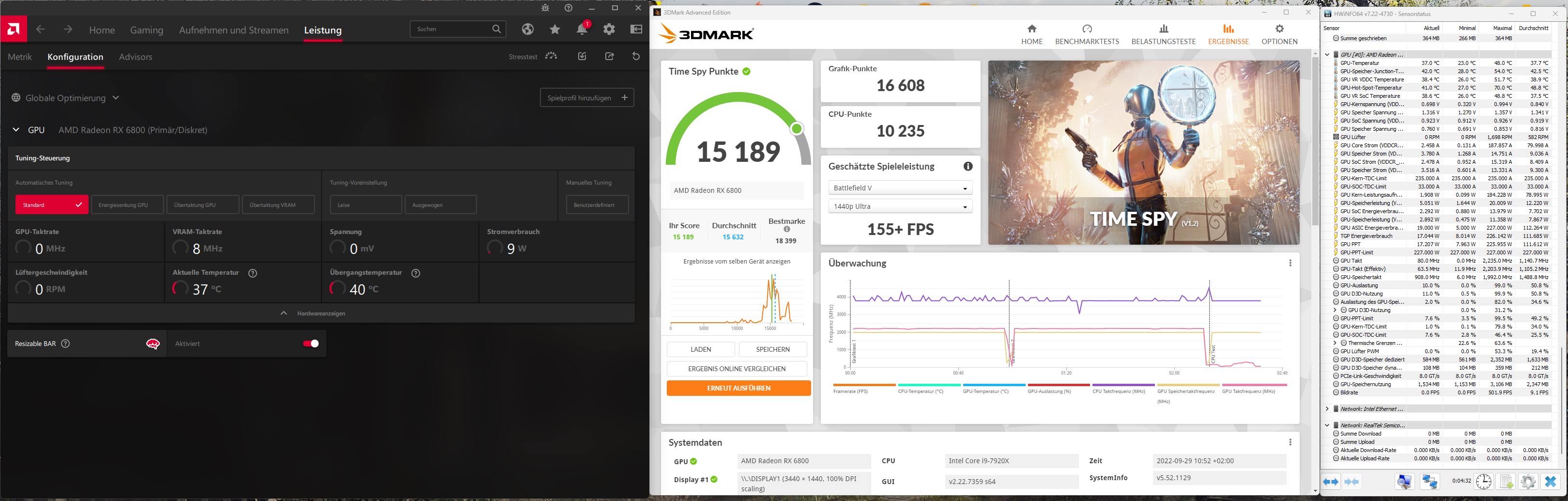This screenshot has height=501, width=1568.
Task: Start the Stresstest gauge icon
Action: pos(551,56)
